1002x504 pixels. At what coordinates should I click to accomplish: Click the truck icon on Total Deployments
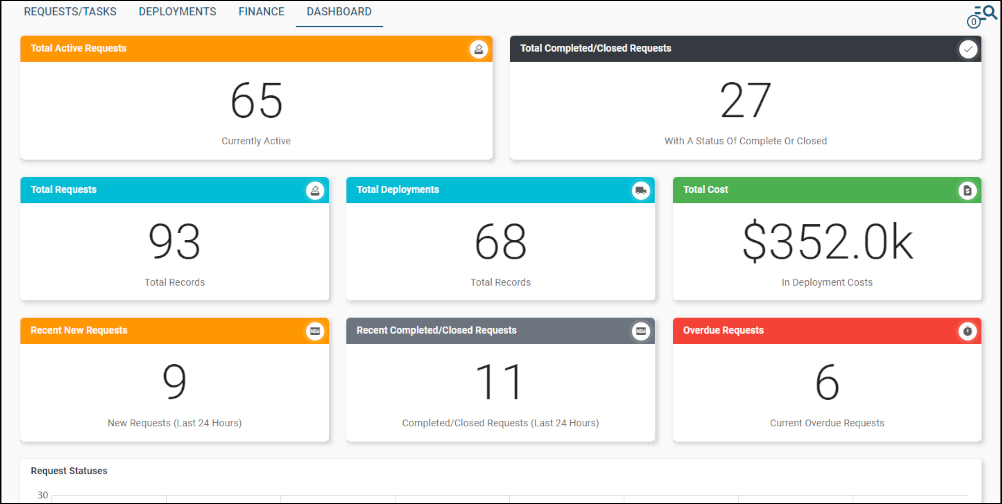pyautogui.click(x=641, y=190)
